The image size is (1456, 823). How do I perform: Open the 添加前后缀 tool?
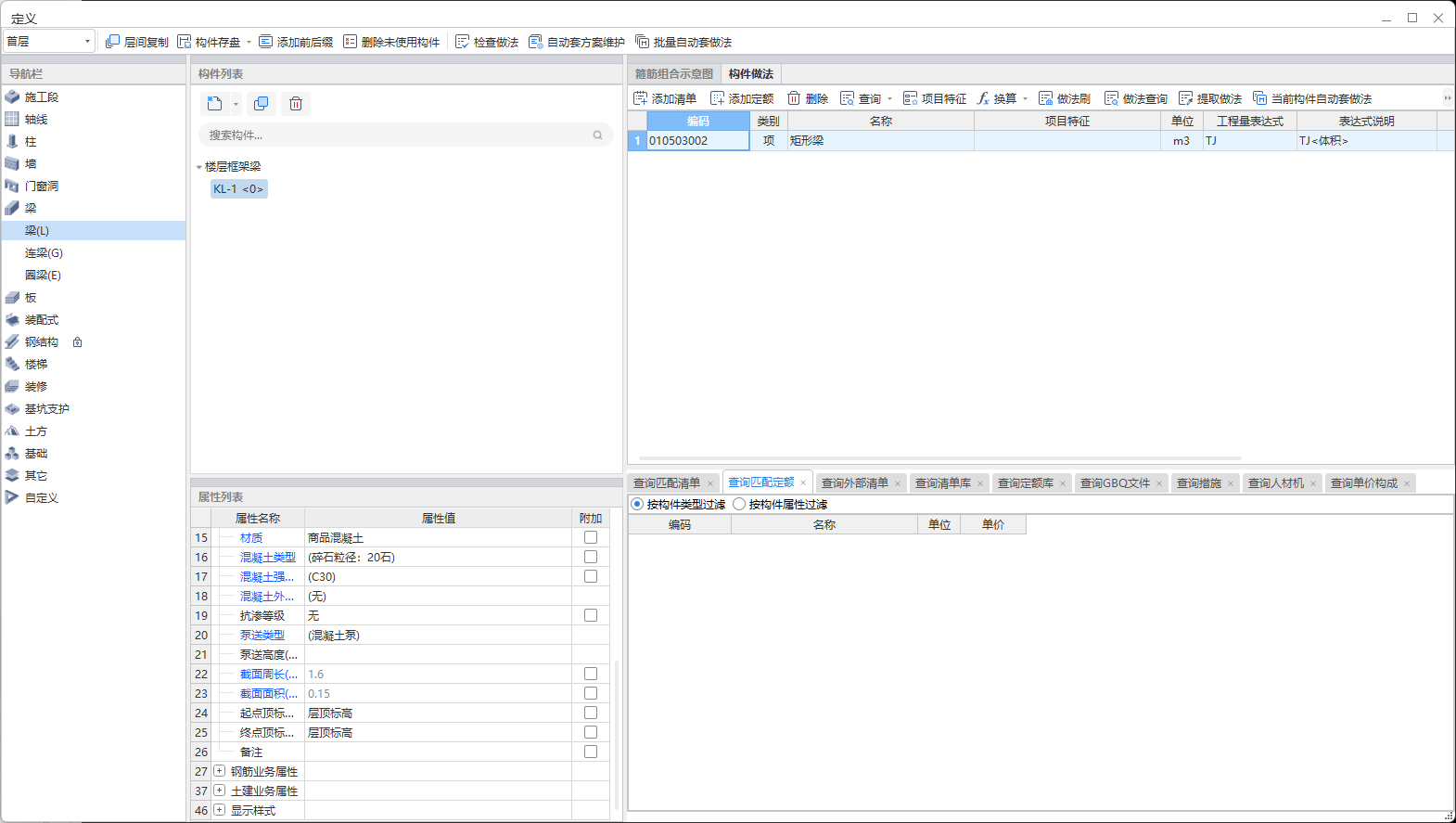(x=296, y=42)
